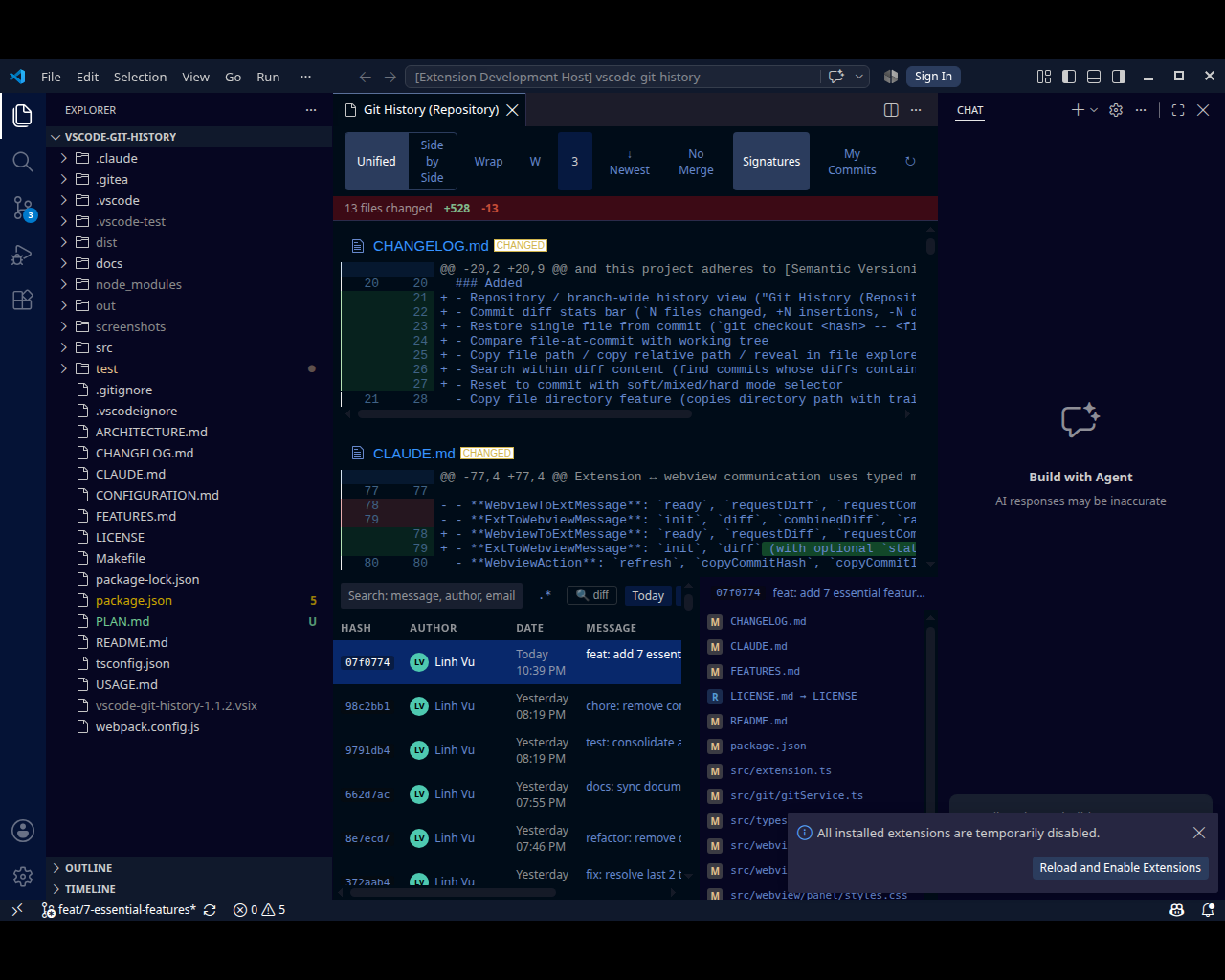Screen dimensions: 1225x980
Task: Synchronize changes in the status bar
Action: tap(210, 910)
